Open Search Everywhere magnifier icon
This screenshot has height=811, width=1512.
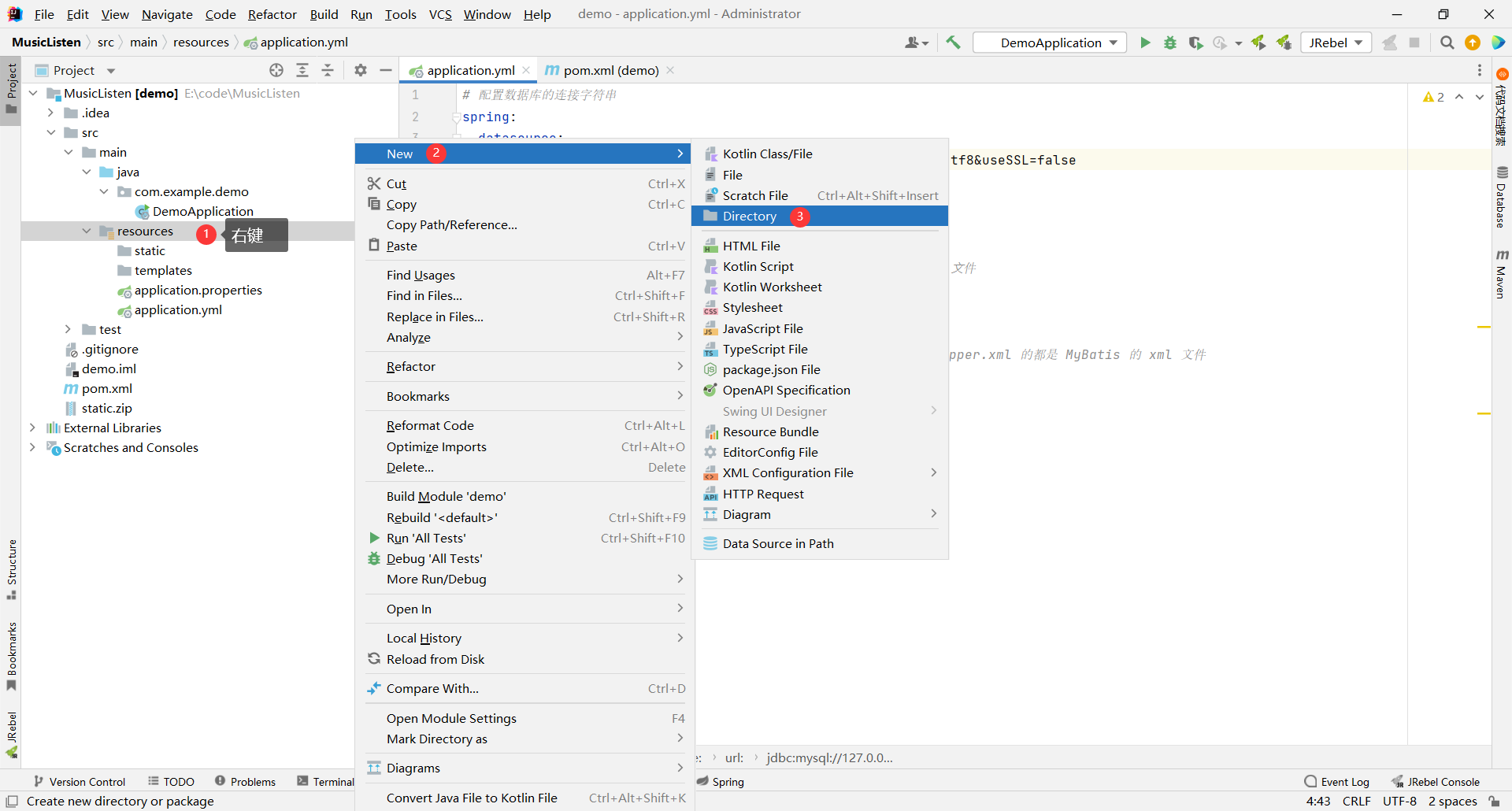pyautogui.click(x=1447, y=43)
